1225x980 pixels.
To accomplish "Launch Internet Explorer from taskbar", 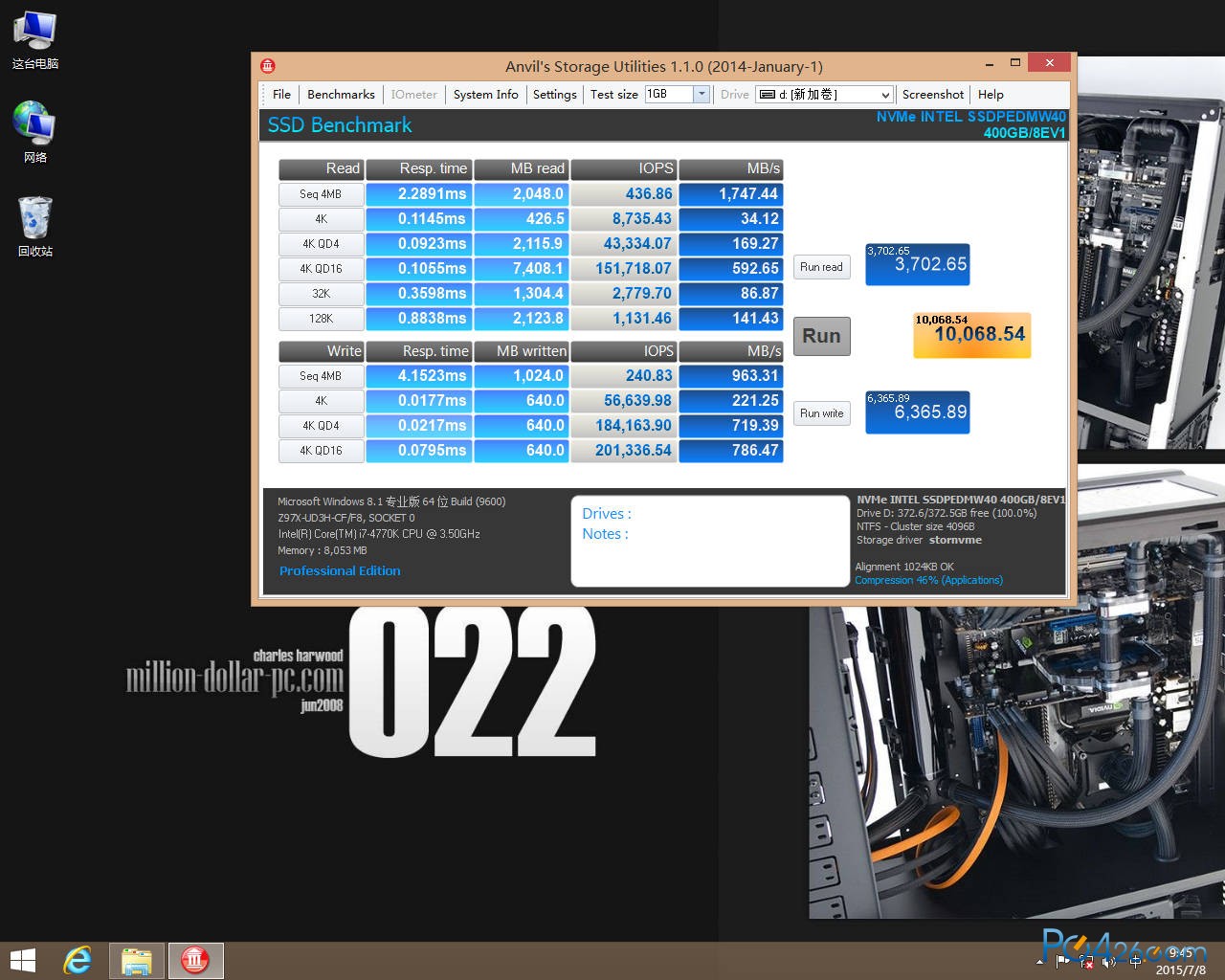I will pyautogui.click(x=78, y=961).
